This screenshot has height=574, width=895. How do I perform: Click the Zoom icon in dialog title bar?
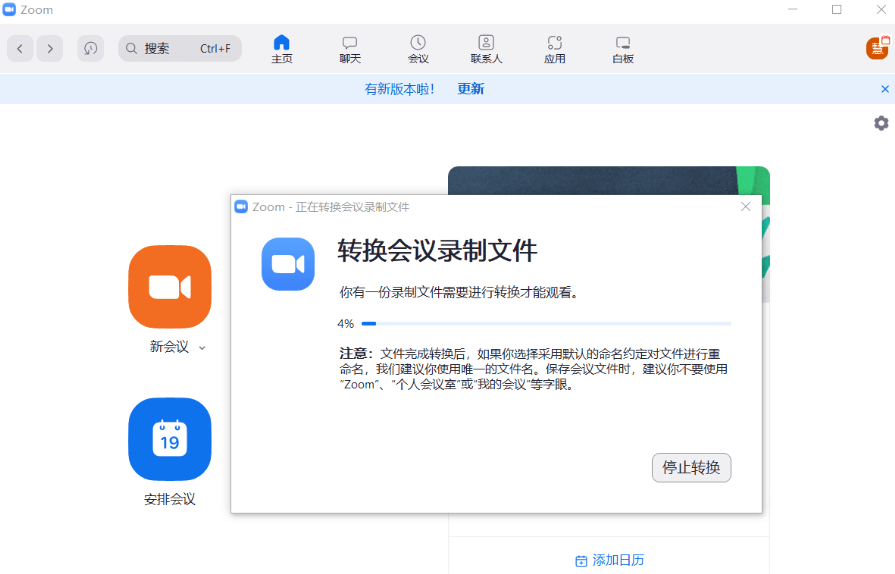[241, 207]
